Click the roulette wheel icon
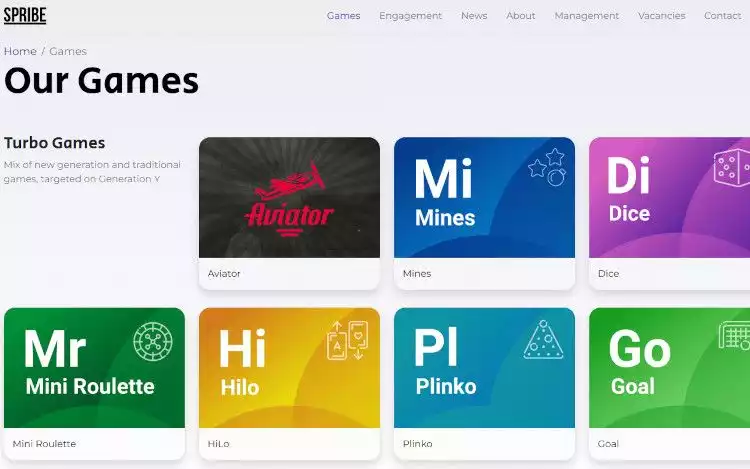Image resolution: width=750 pixels, height=469 pixels. click(x=153, y=341)
